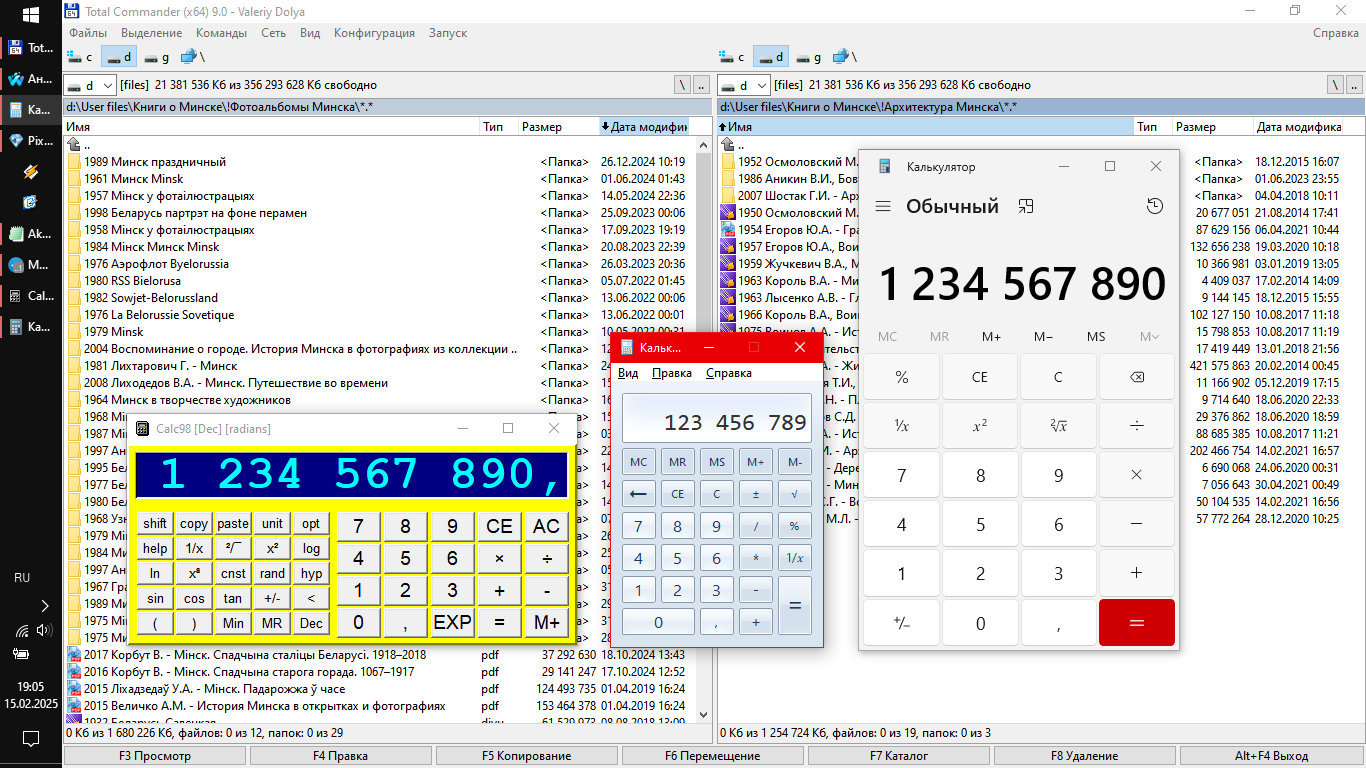
Task: Click the divide key in Калькулятор Обычный
Action: coord(1136,426)
